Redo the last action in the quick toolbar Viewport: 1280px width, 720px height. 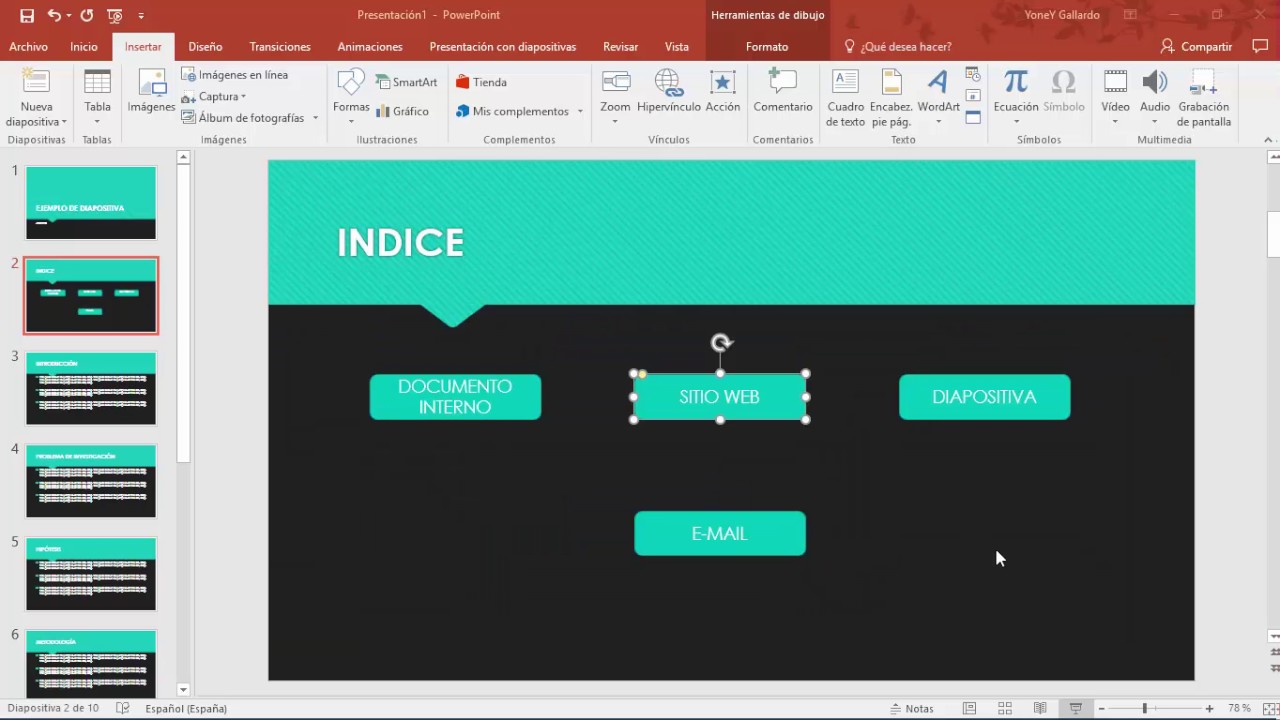click(86, 15)
